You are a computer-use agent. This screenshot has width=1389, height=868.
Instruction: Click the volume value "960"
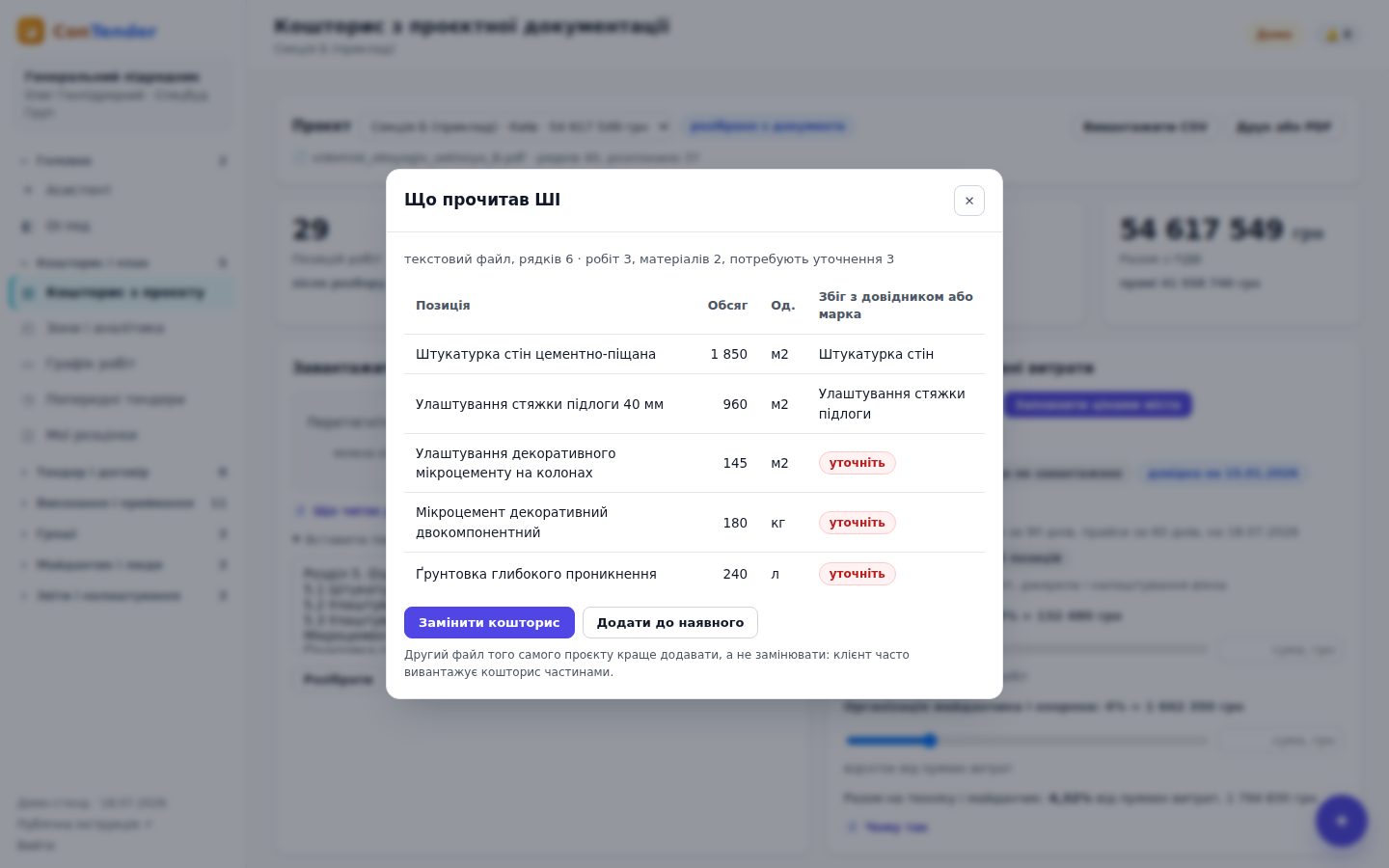click(735, 404)
